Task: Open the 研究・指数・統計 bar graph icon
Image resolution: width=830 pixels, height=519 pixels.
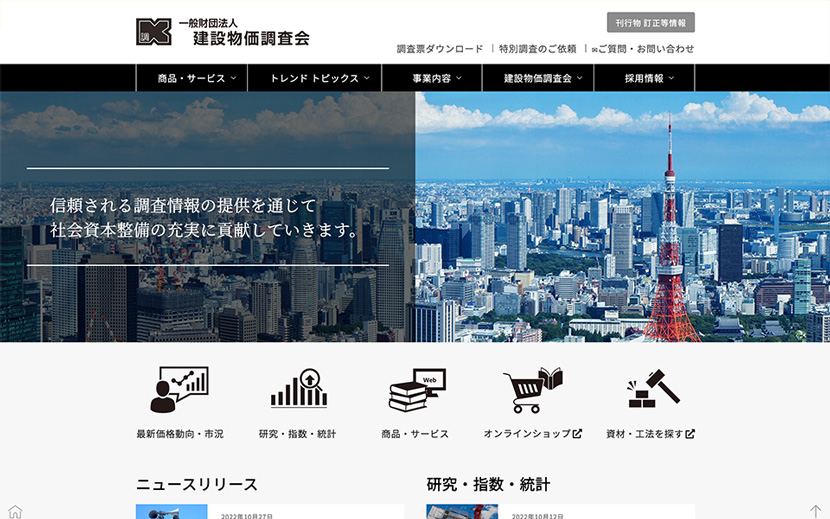Action: (x=299, y=388)
